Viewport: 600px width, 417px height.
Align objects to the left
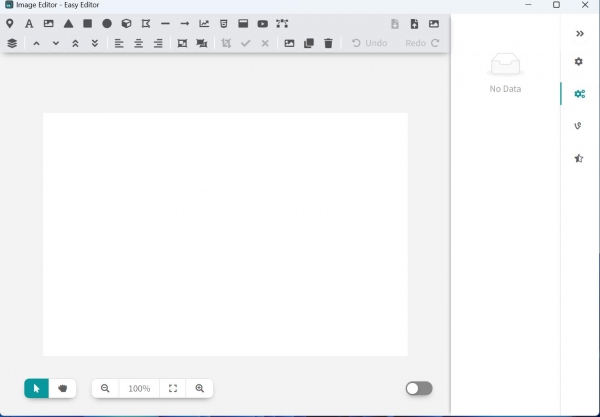point(119,43)
